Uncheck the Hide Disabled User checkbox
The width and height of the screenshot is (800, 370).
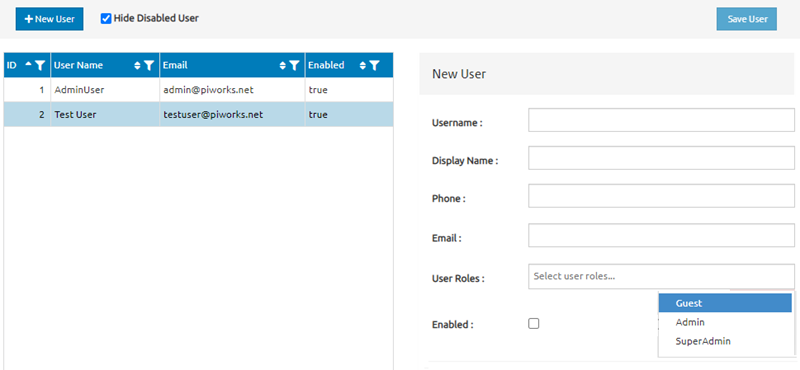tap(106, 18)
